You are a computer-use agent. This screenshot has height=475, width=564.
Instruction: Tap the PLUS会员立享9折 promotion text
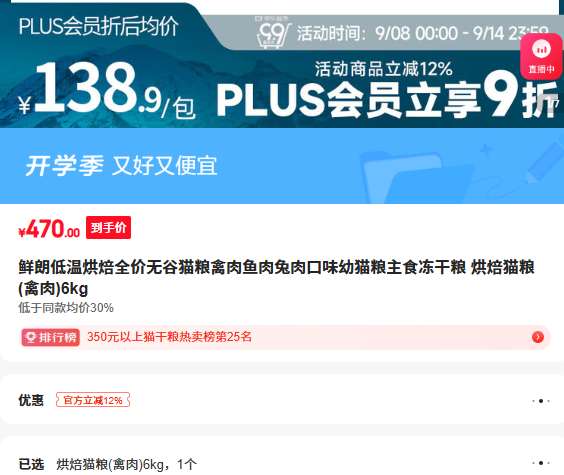pyautogui.click(x=387, y=97)
